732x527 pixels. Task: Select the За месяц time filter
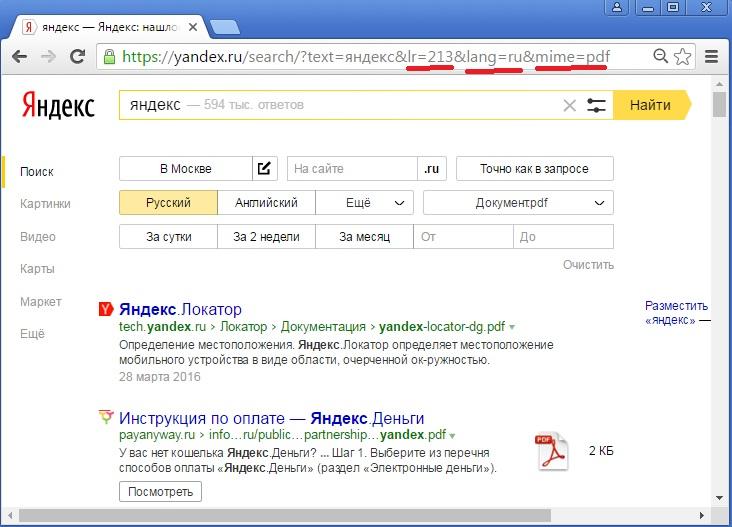pyautogui.click(x=364, y=237)
